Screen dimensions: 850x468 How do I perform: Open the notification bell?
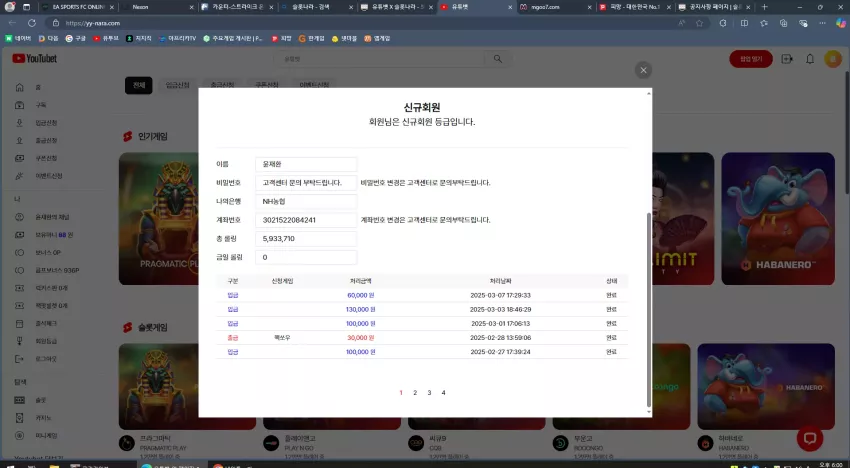pyautogui.click(x=810, y=59)
